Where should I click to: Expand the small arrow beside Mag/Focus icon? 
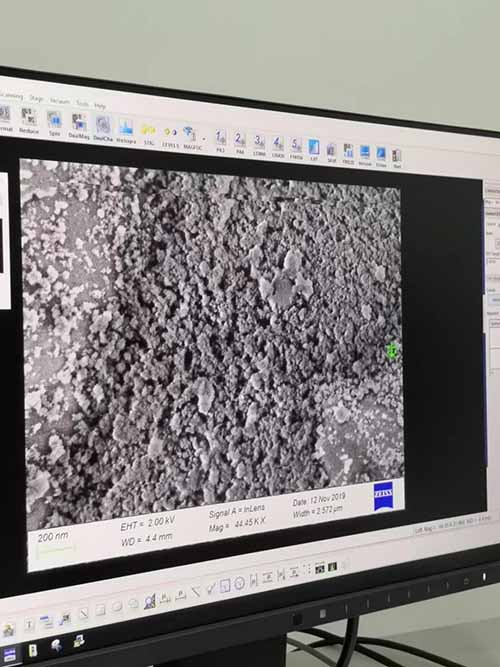coord(204,139)
